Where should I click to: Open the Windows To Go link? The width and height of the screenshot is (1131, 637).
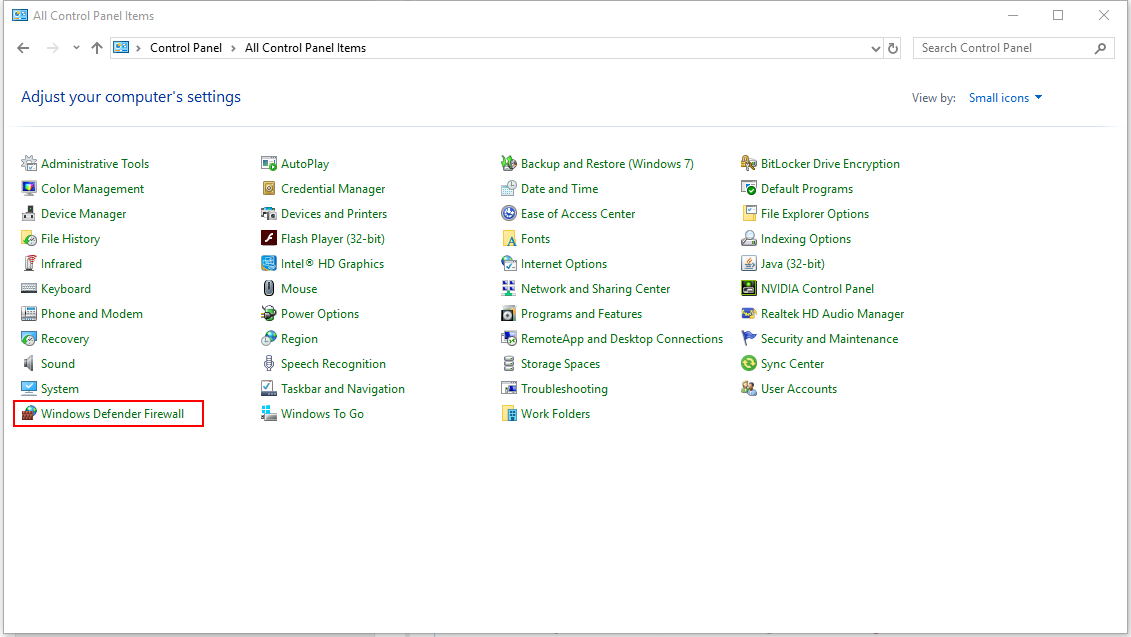click(322, 413)
